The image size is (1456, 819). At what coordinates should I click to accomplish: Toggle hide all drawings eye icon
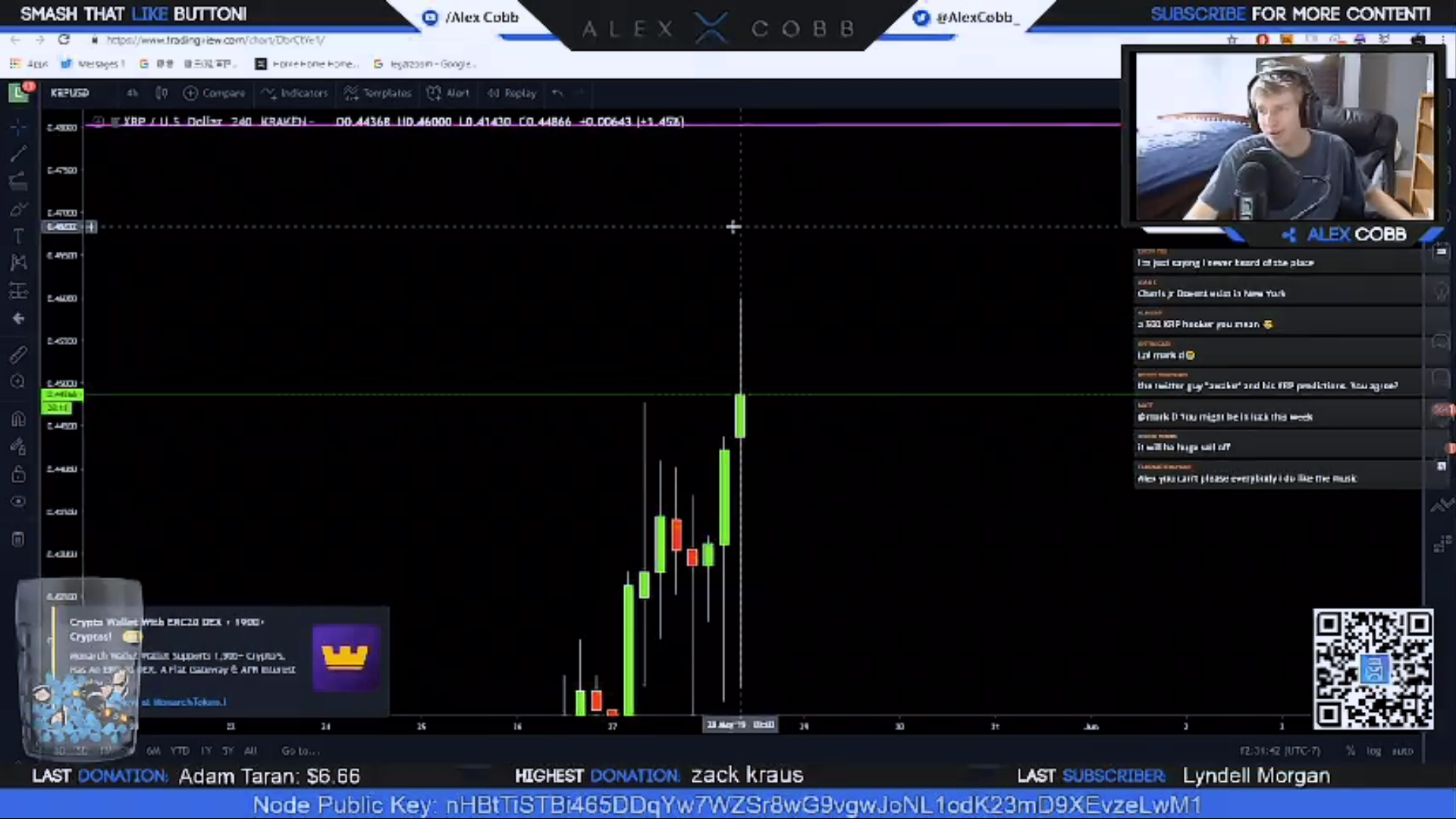pyautogui.click(x=18, y=501)
